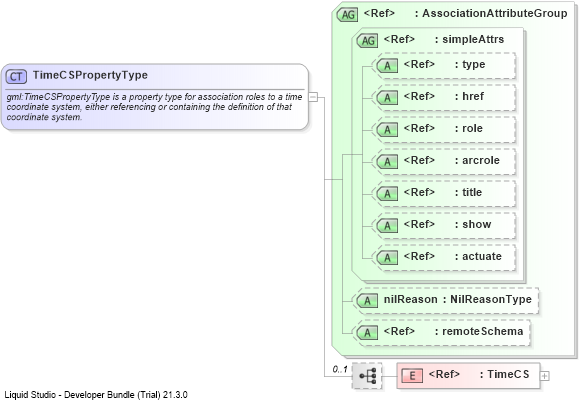Click the Liquid Studio trial footer text
Image resolution: width=581 pixels, height=400 pixels.
pos(96,395)
